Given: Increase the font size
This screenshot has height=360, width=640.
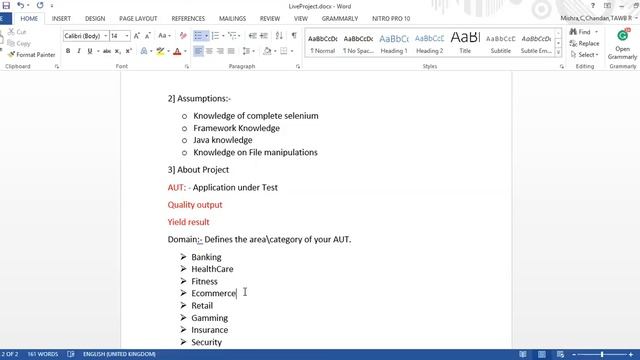Looking at the screenshot, I should pyautogui.click(x=137, y=36).
